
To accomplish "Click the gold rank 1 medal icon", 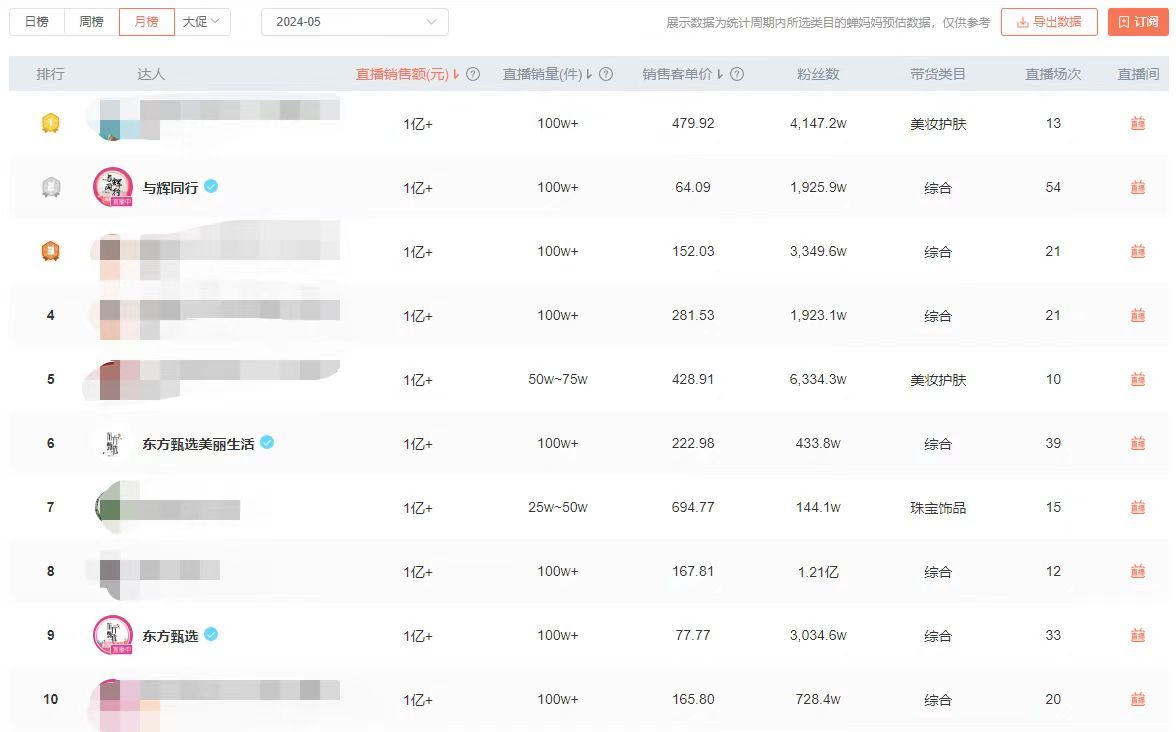I will 50,123.
